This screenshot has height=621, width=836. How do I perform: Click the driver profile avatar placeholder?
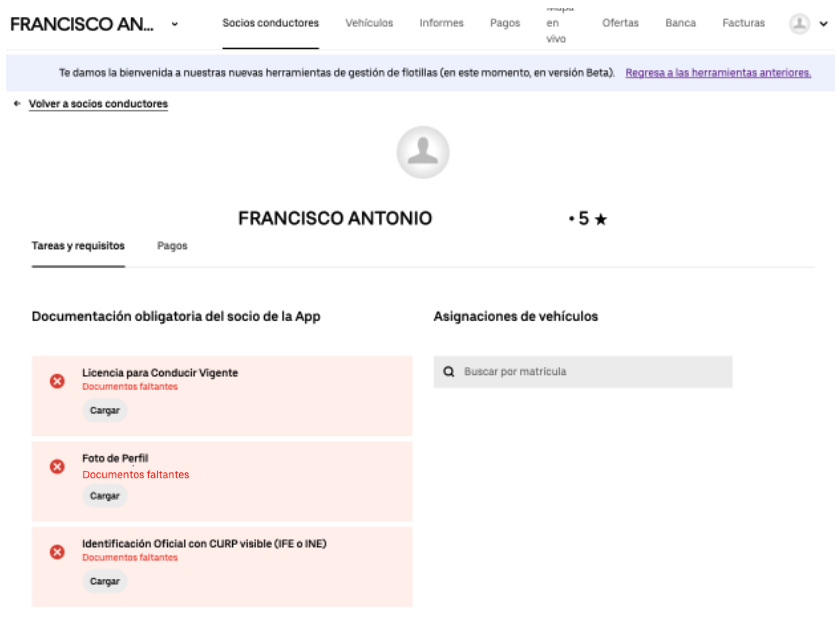coord(423,153)
